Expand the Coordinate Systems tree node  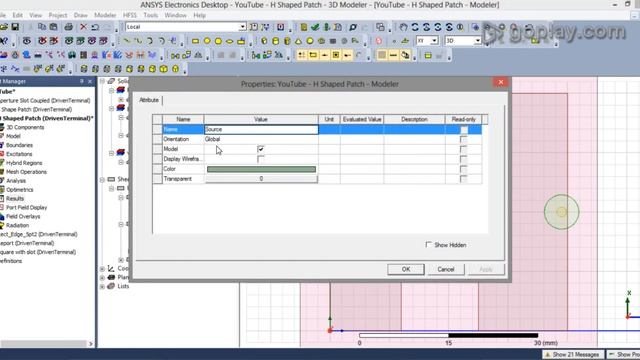[102, 269]
